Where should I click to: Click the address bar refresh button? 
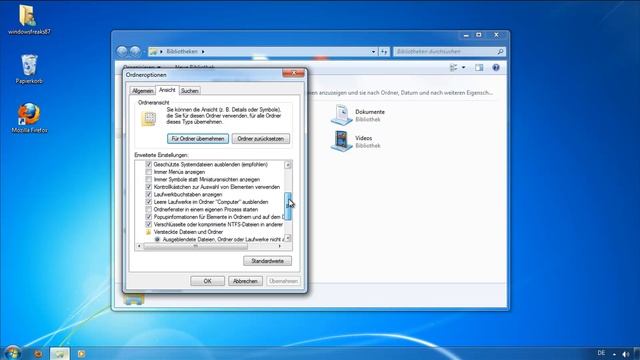tap(384, 51)
